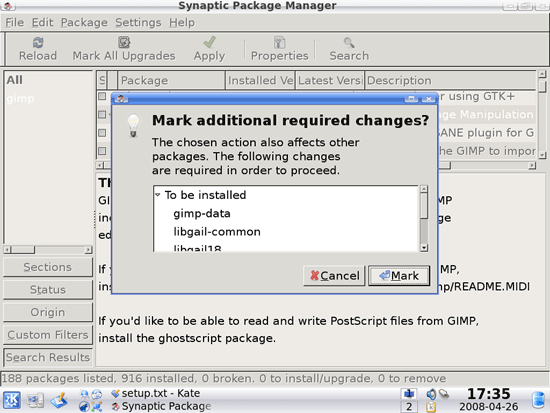This screenshot has width=550, height=413.
Task: Toggle the second package row checkbox
Action: pyautogui.click(x=102, y=114)
